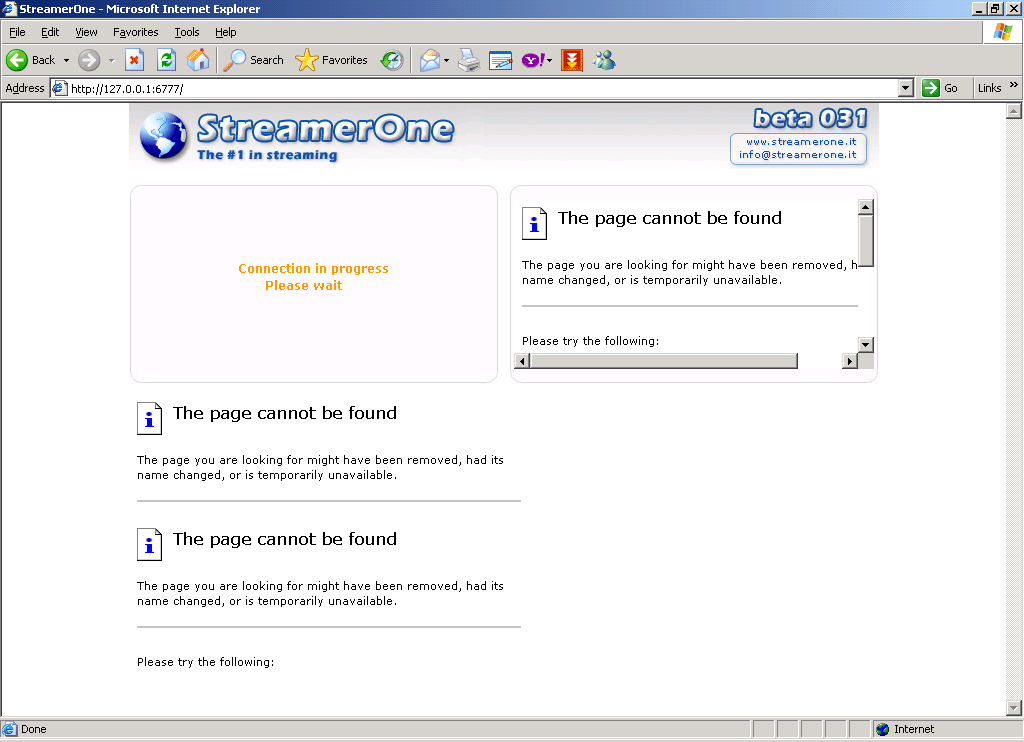
Task: Open the Edit menu
Action: coord(50,32)
